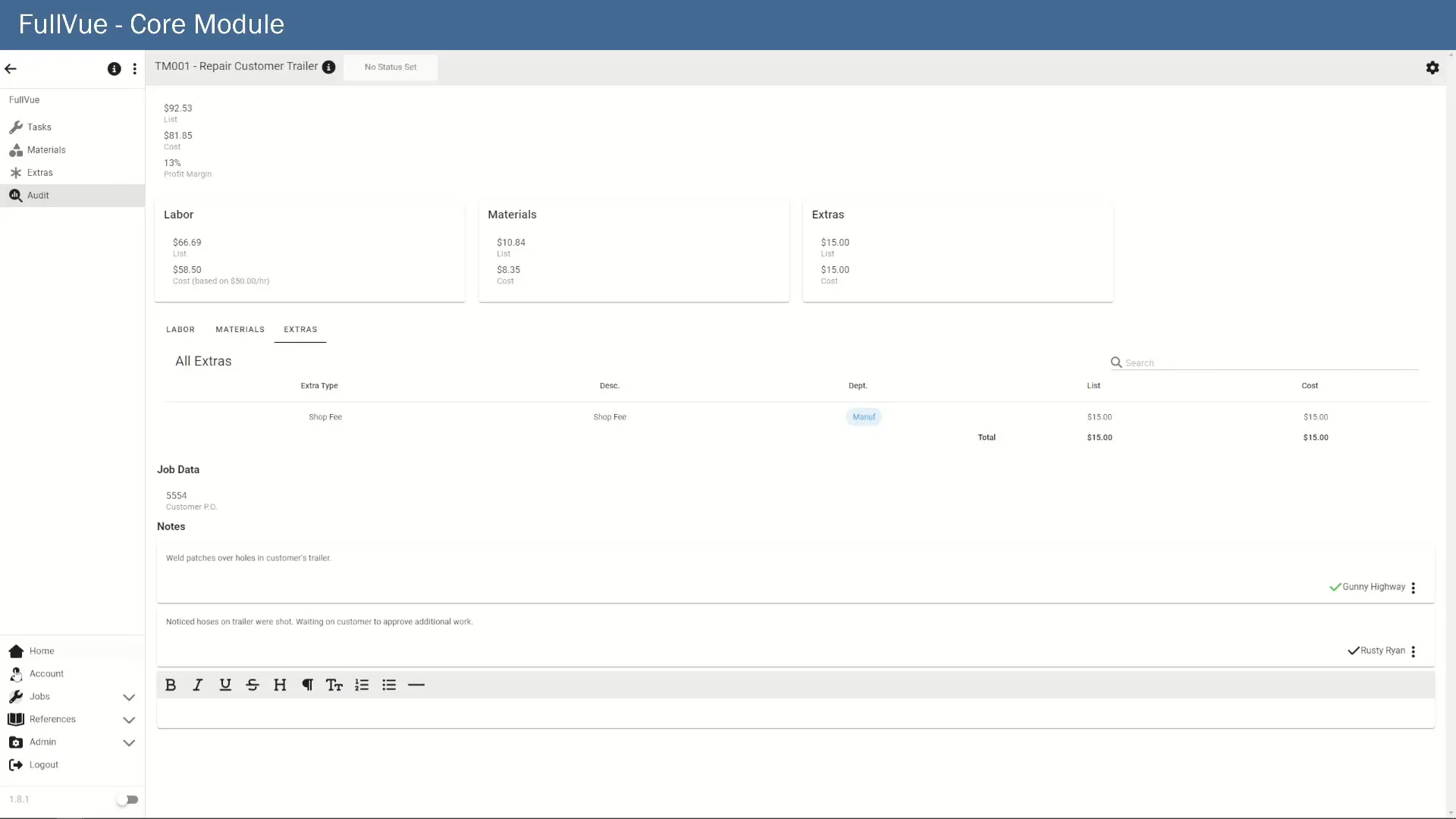Expand the Jobs menu chevron
1456x819 pixels.
129,698
